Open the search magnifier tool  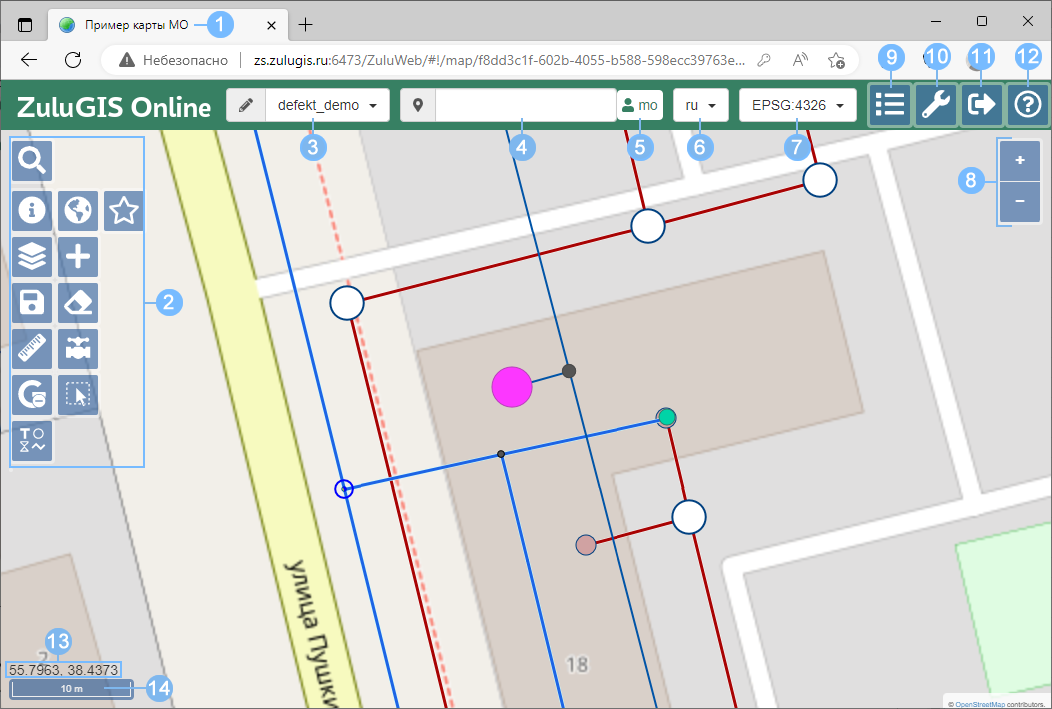[x=32, y=160]
